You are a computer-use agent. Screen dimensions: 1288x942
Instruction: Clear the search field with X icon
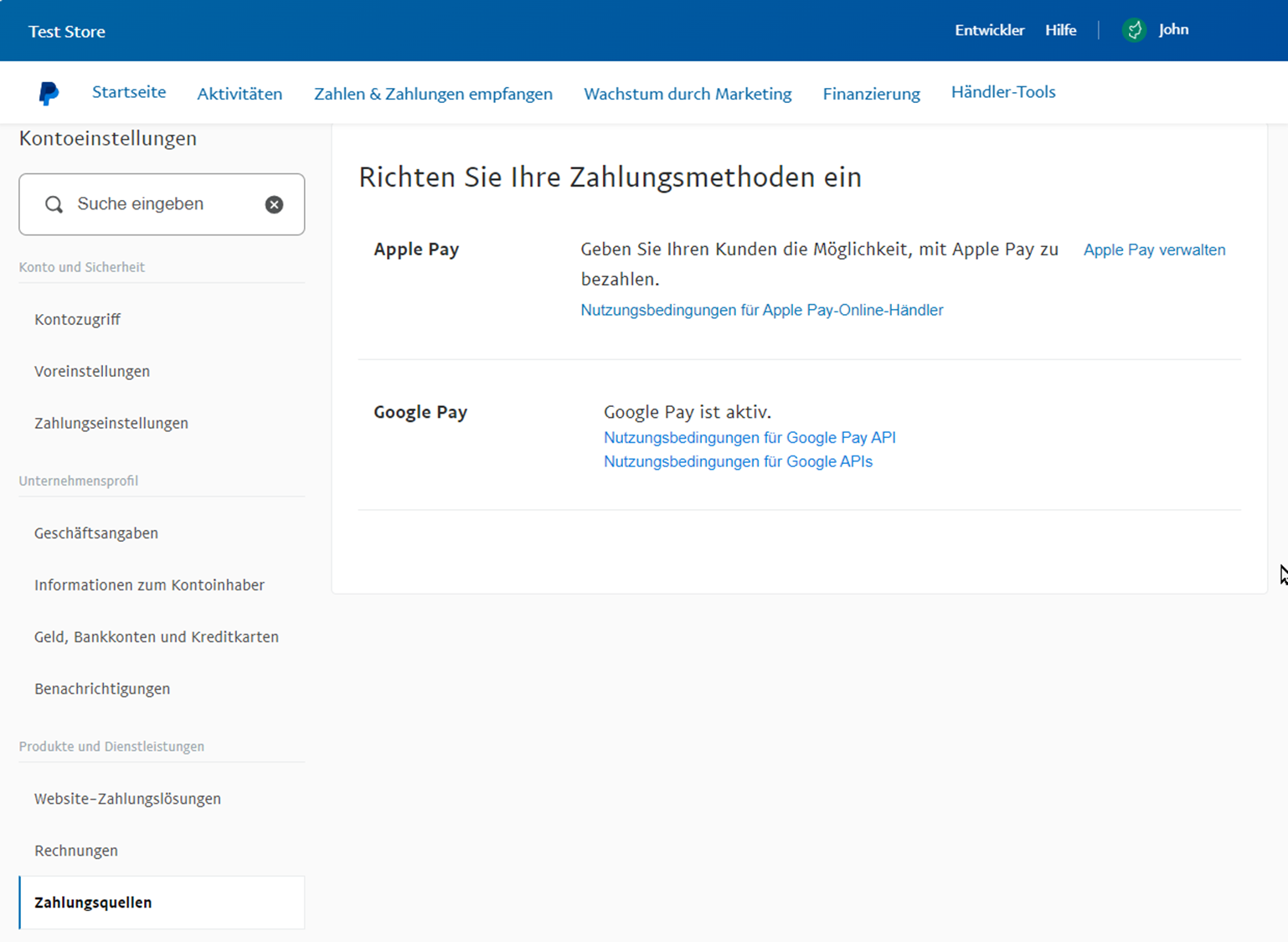(274, 204)
